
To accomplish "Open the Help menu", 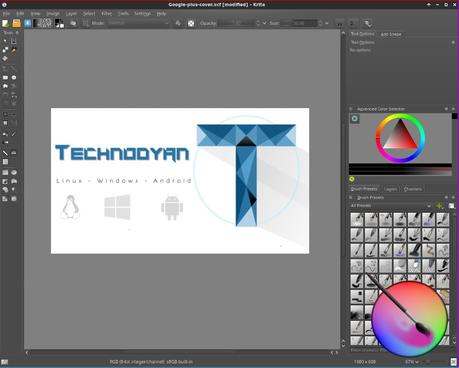I will click(161, 14).
